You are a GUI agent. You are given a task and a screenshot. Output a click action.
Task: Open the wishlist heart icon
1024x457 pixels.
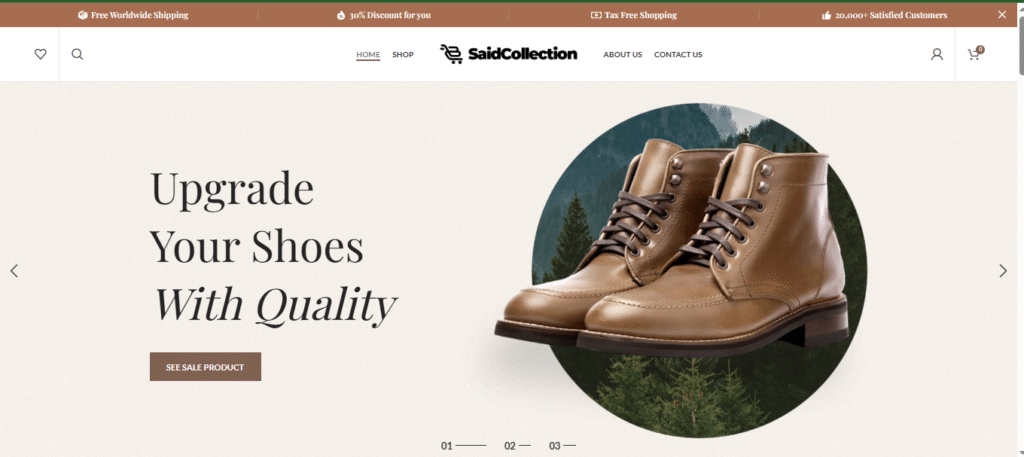coord(40,54)
